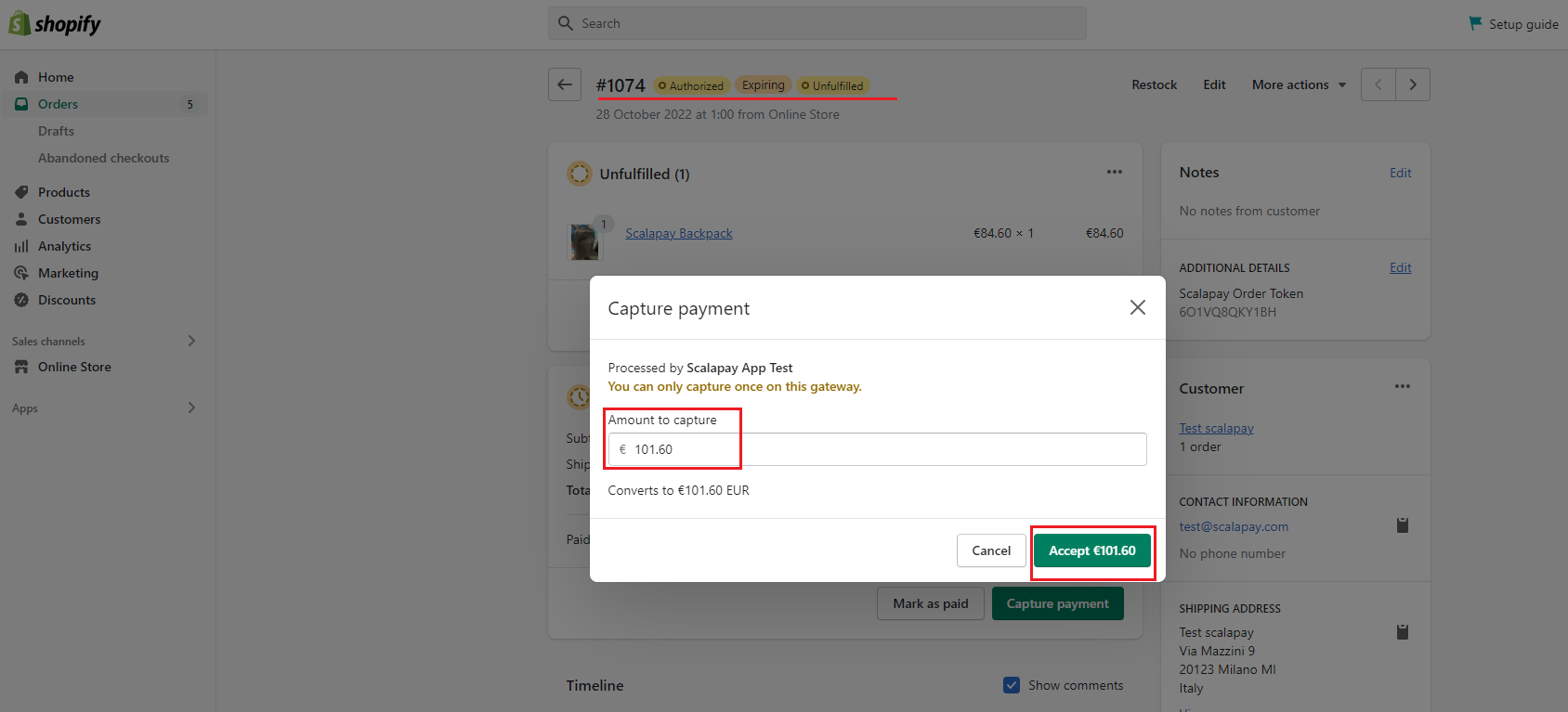Open the Test scalapay customer link
Screen dimensions: 1568x712
pos(1217,428)
